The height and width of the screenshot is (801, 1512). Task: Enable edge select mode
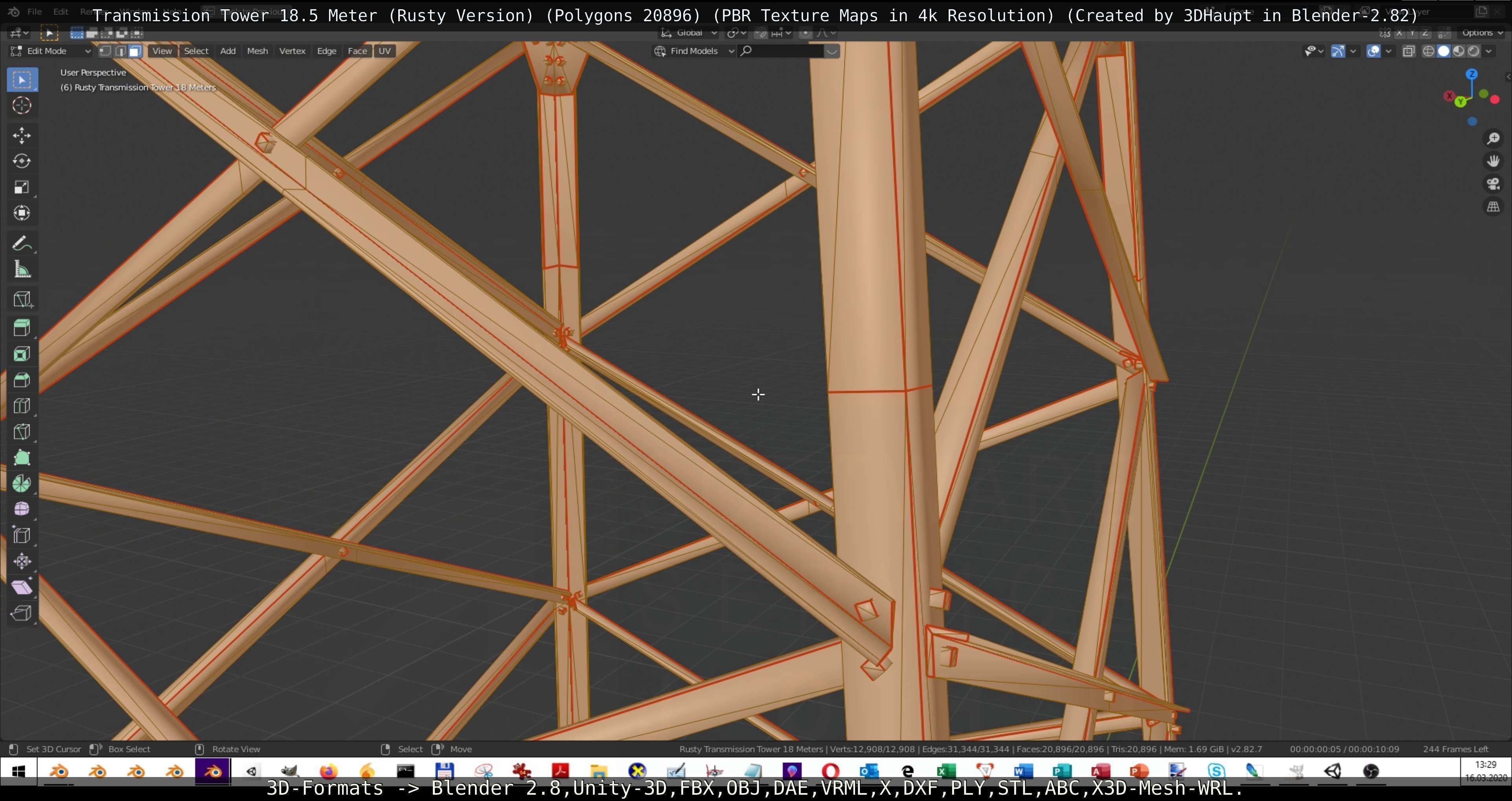120,51
